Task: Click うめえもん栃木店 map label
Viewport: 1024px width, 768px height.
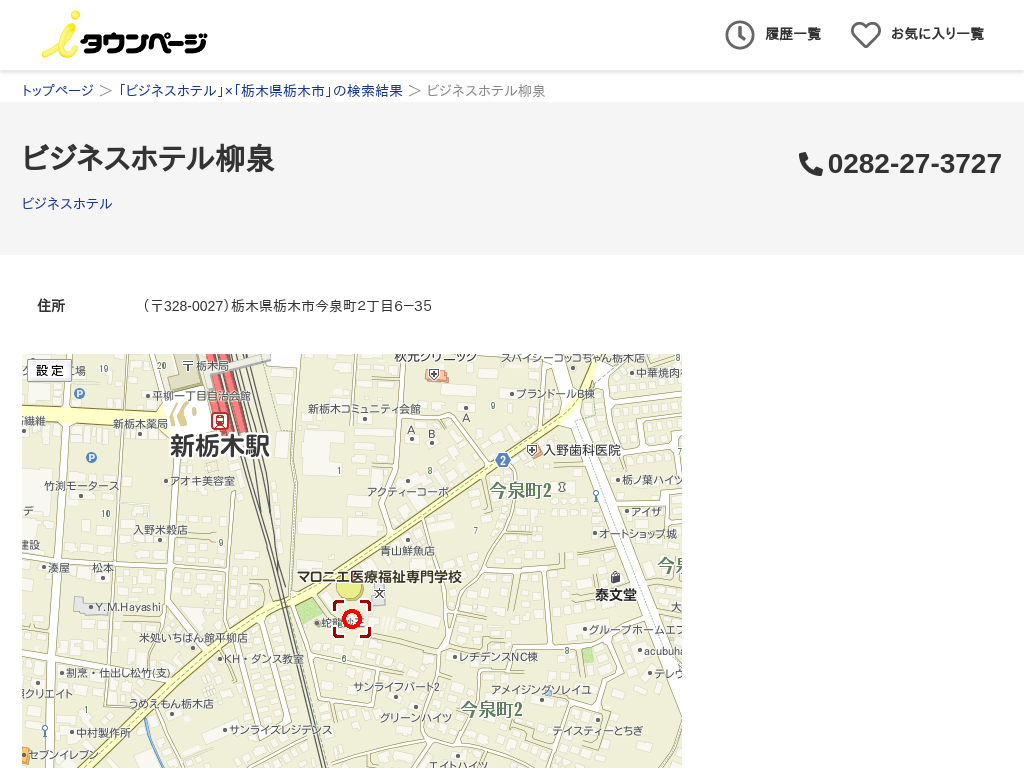Action: pyautogui.click(x=171, y=703)
